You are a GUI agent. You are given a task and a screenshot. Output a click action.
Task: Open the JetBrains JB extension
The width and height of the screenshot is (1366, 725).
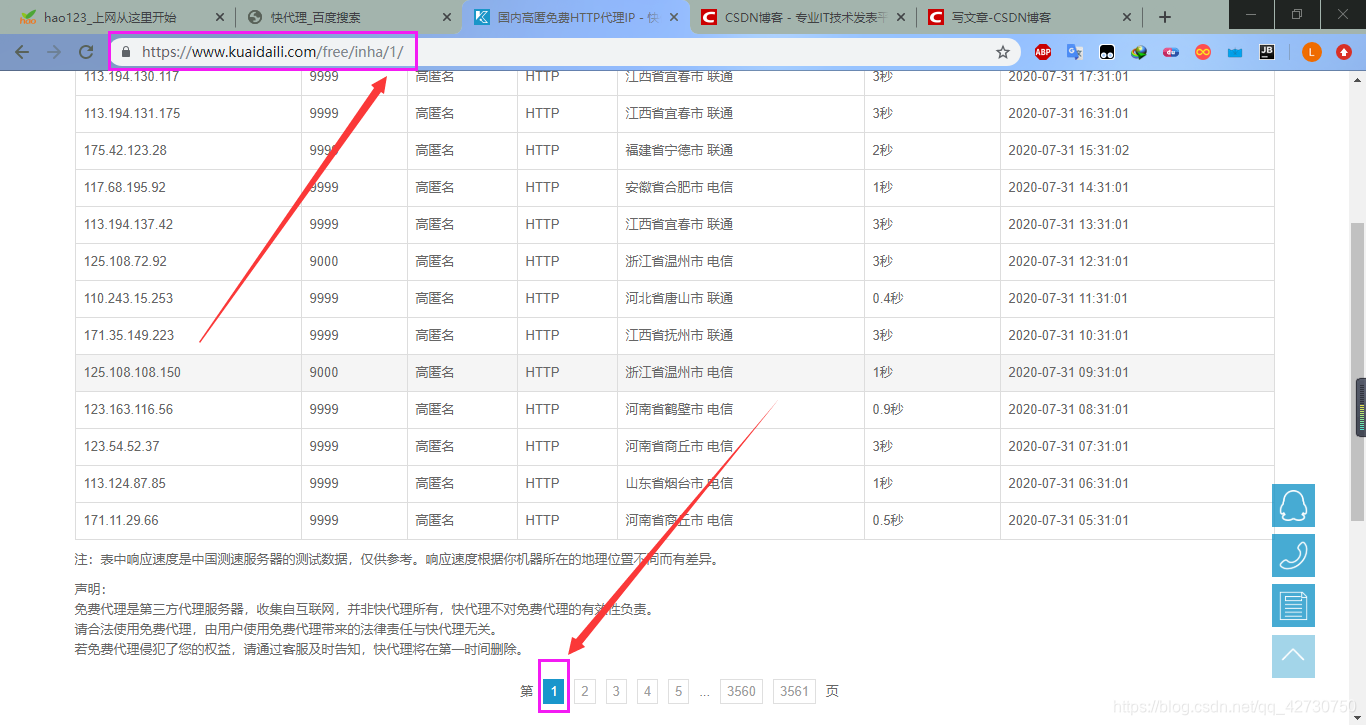pyautogui.click(x=1267, y=52)
